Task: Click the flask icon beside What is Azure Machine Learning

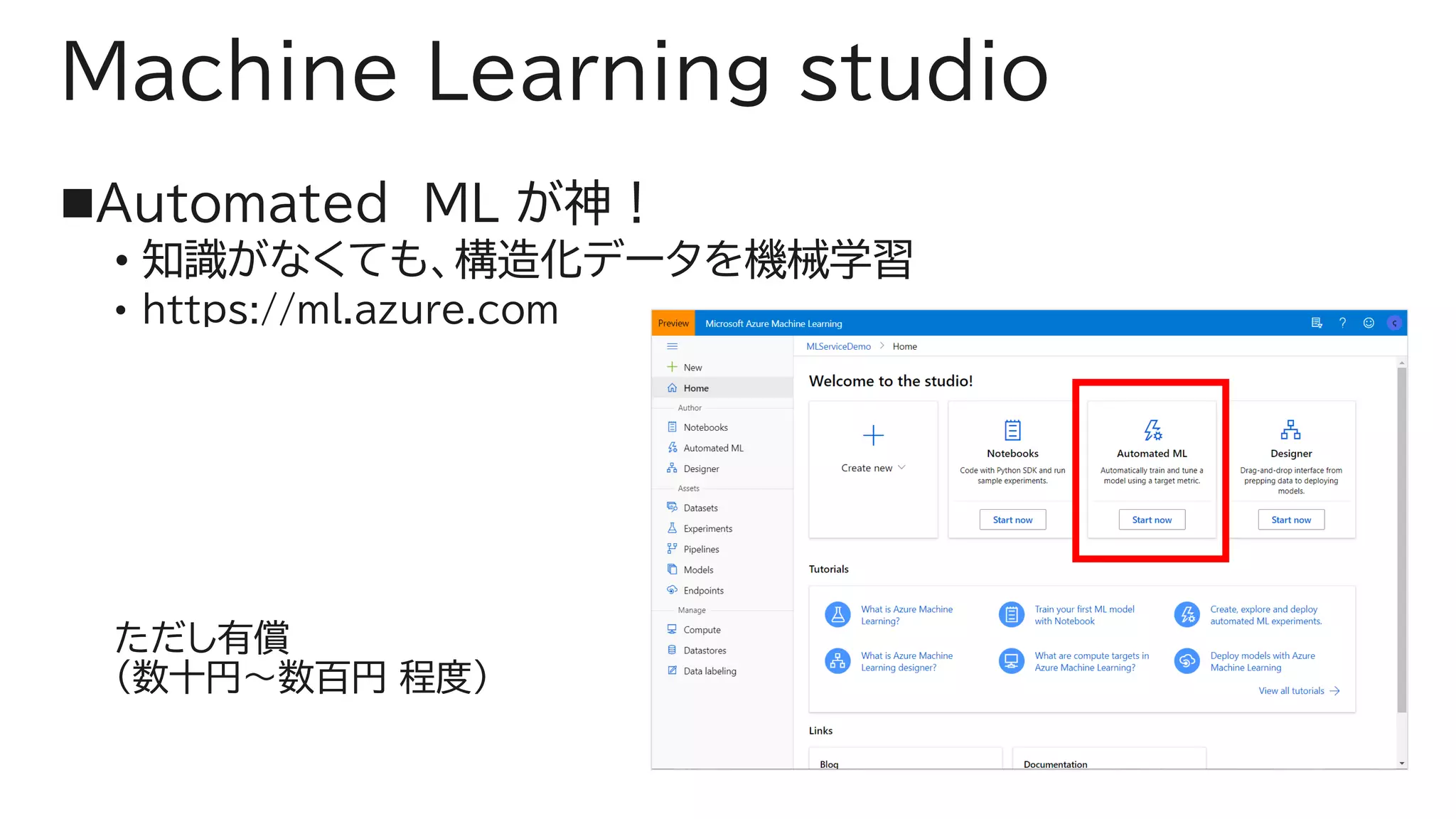Action: coord(837,614)
